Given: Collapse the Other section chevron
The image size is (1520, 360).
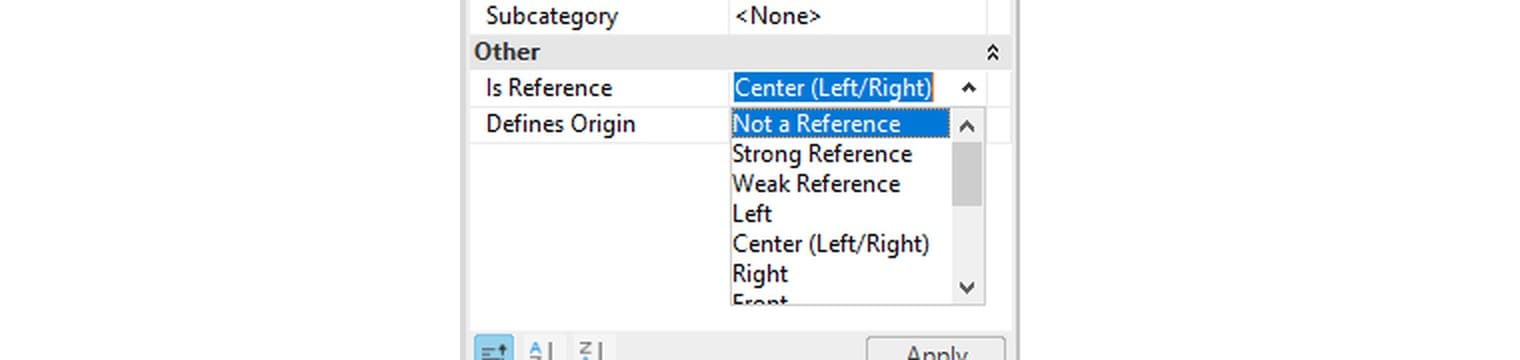Looking at the screenshot, I should pyautogui.click(x=992, y=53).
